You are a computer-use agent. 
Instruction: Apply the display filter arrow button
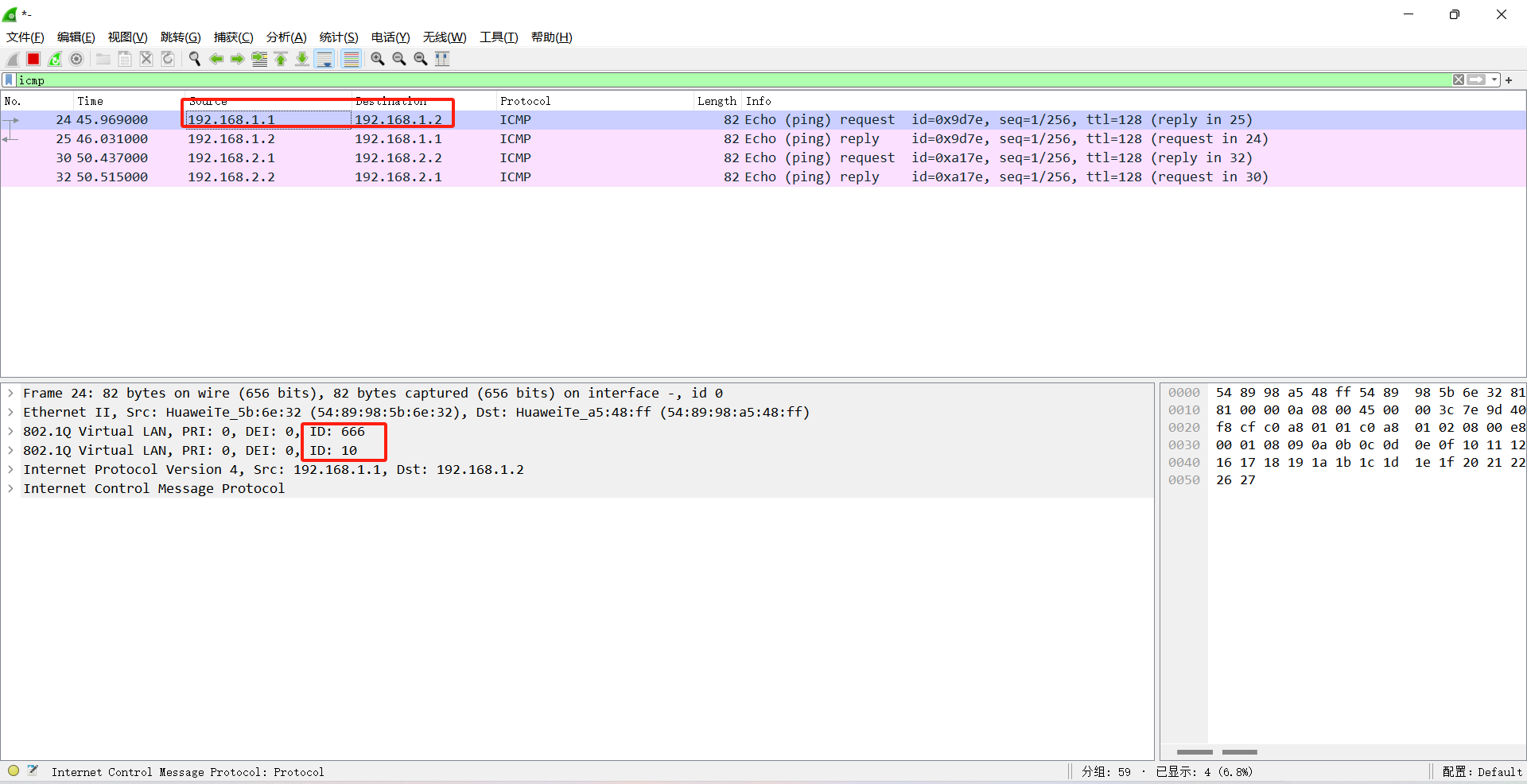click(x=1477, y=80)
